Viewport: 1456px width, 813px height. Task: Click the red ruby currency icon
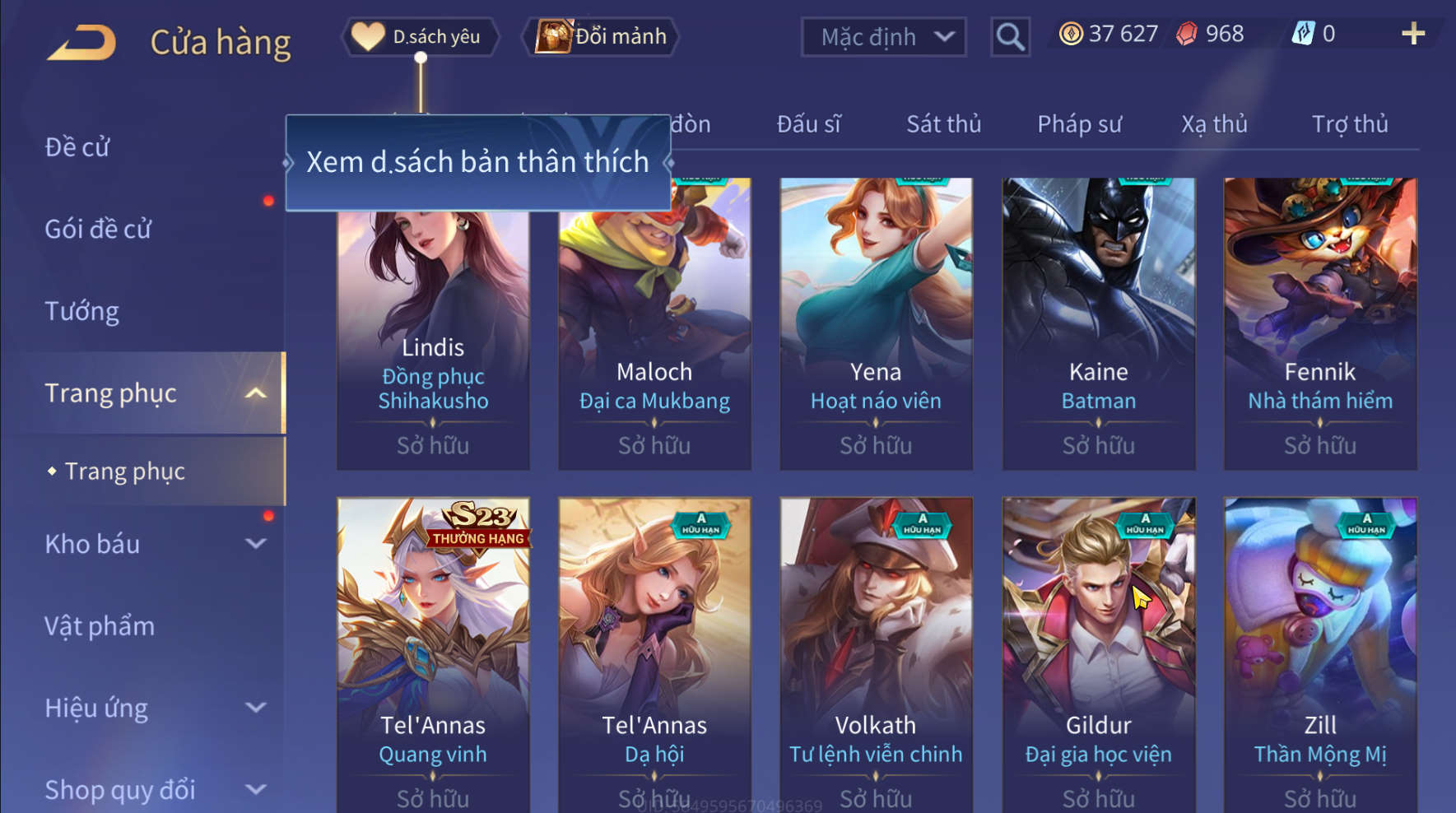[x=1186, y=34]
